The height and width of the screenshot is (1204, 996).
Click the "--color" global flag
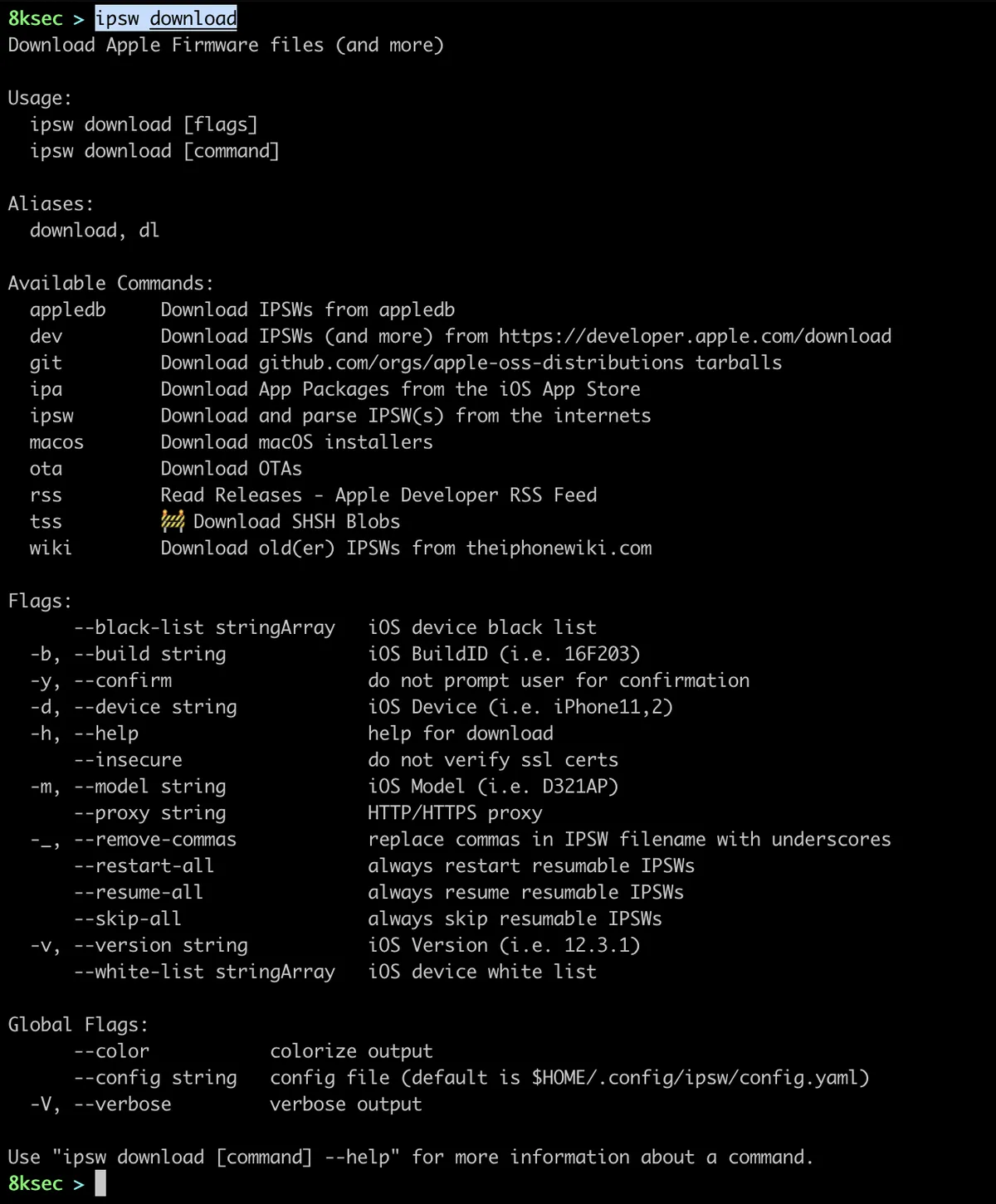pos(111,1051)
